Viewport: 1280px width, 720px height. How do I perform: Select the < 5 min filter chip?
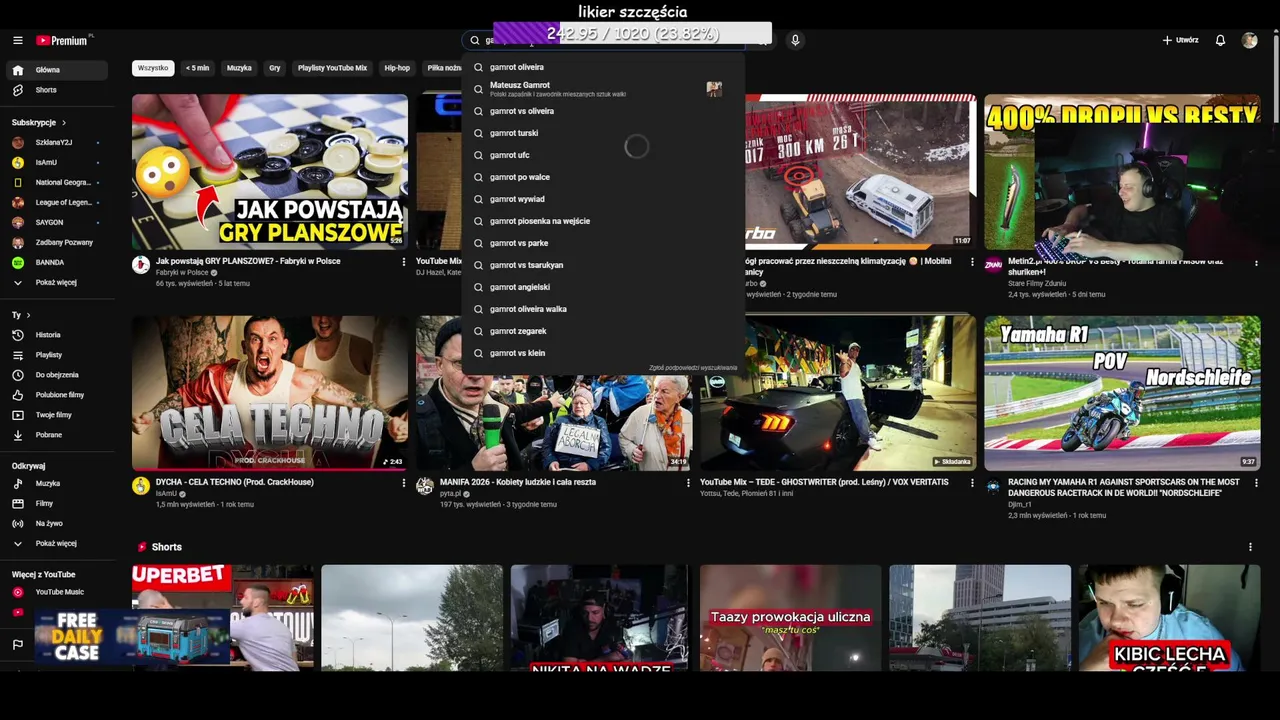pyautogui.click(x=198, y=68)
